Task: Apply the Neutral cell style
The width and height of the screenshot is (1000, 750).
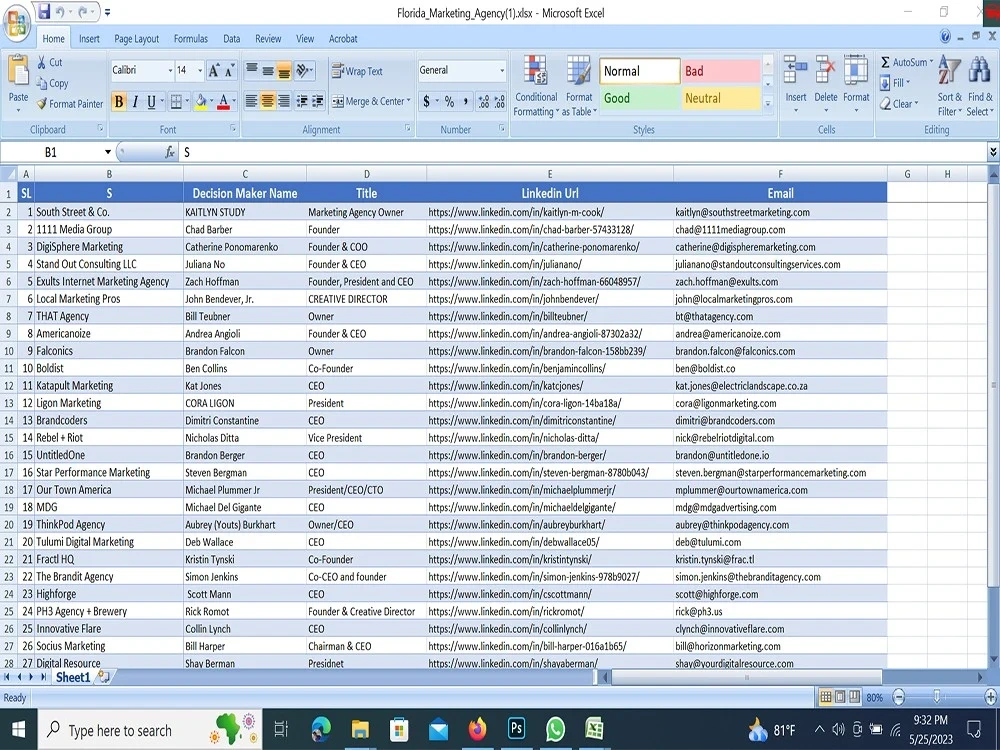Action: tap(721, 98)
